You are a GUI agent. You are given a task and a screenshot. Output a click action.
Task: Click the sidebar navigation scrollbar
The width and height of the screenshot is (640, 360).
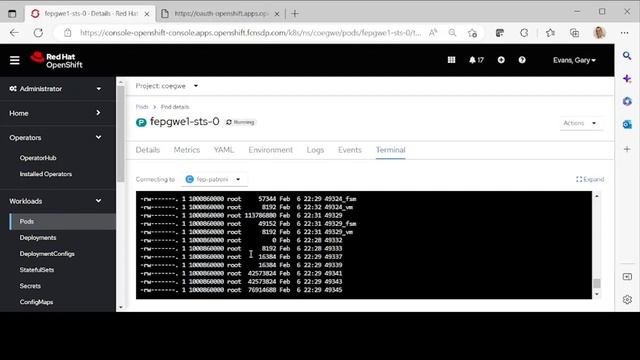point(121,133)
